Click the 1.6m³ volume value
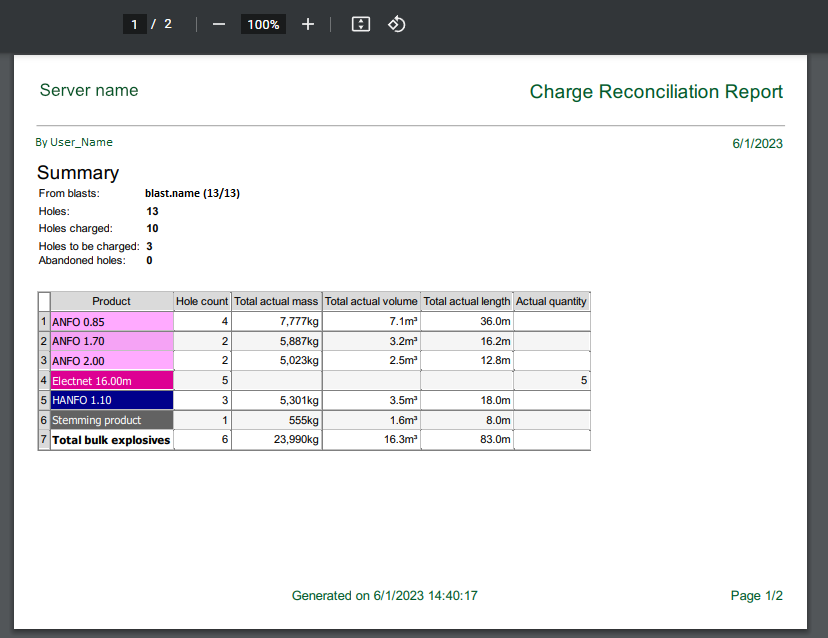 pyautogui.click(x=403, y=420)
